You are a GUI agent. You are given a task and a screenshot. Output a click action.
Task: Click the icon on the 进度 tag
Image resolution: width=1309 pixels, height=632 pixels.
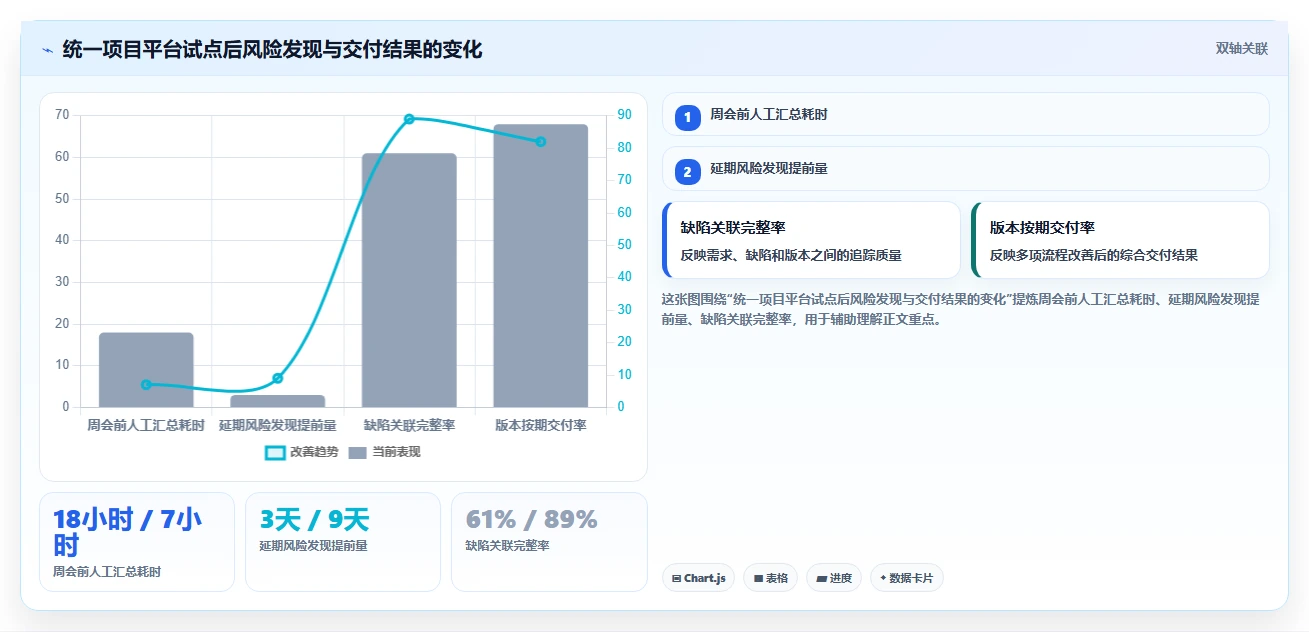(x=822, y=578)
